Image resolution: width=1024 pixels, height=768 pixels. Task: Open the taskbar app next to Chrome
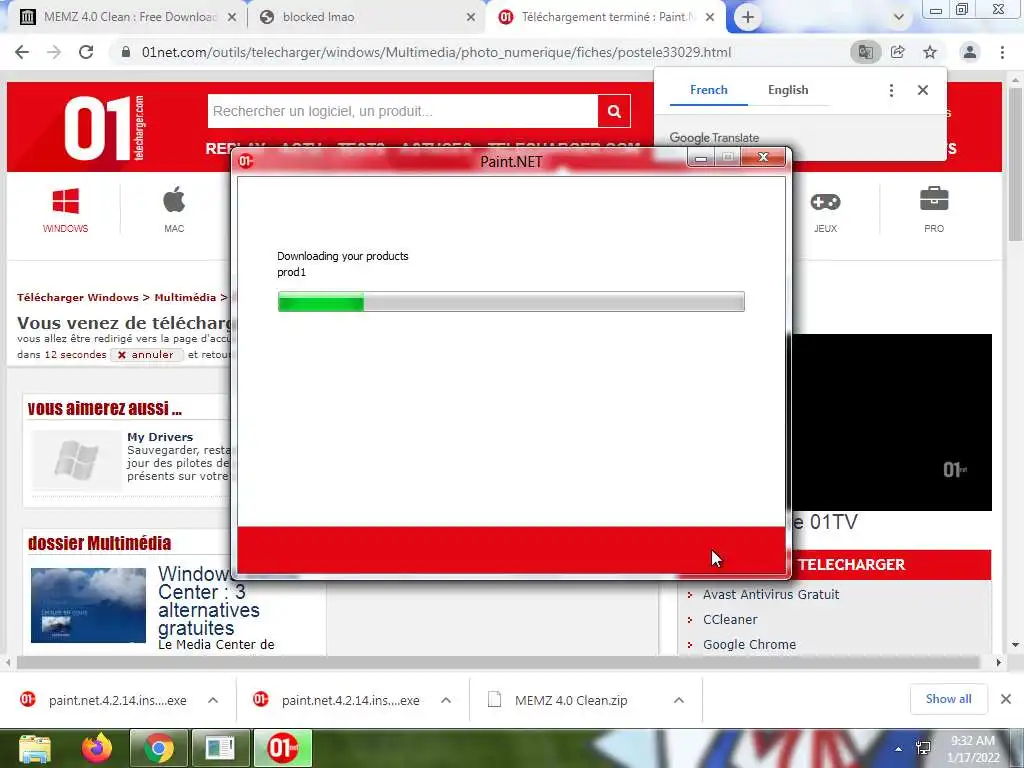pos(220,748)
